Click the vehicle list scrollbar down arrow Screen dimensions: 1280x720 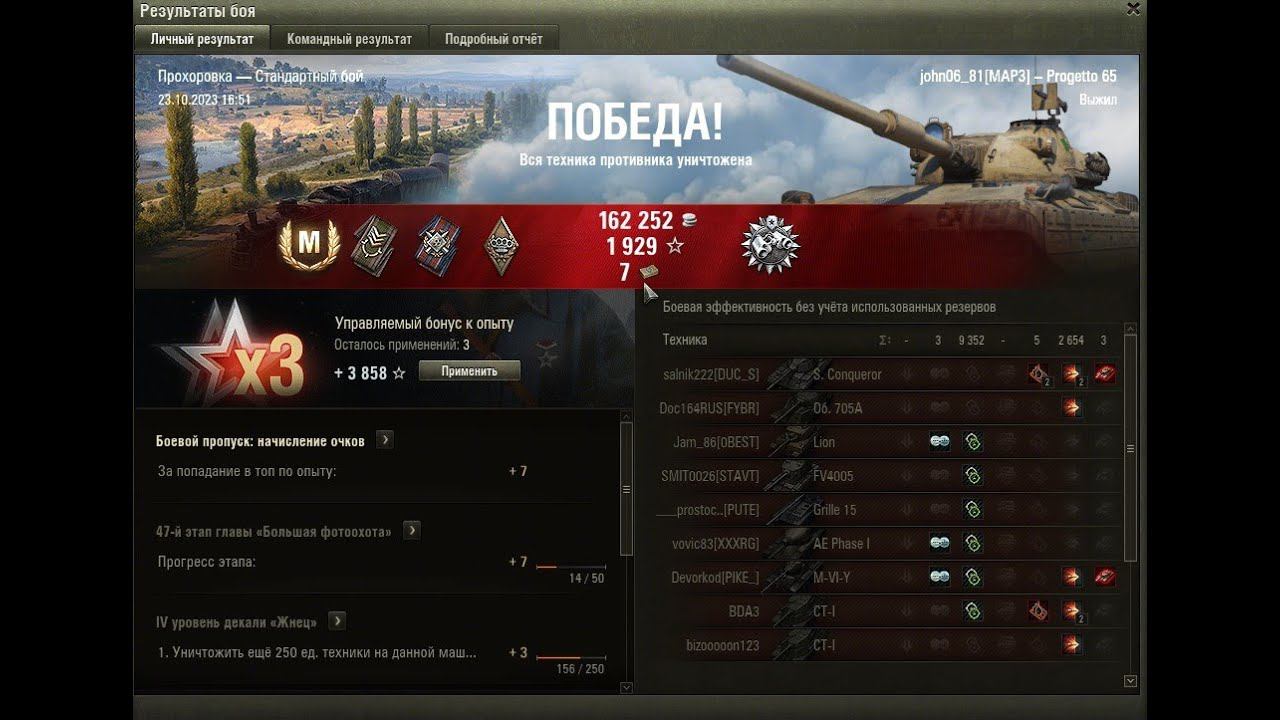pos(1131,681)
